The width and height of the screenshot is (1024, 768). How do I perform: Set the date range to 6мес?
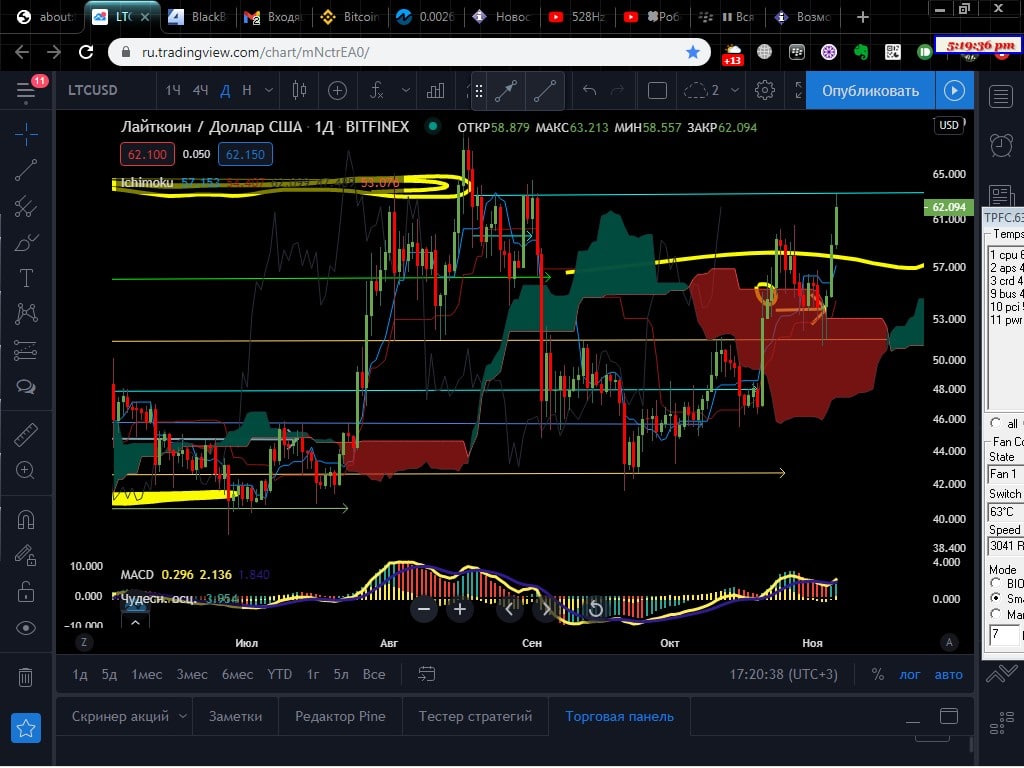pos(237,674)
